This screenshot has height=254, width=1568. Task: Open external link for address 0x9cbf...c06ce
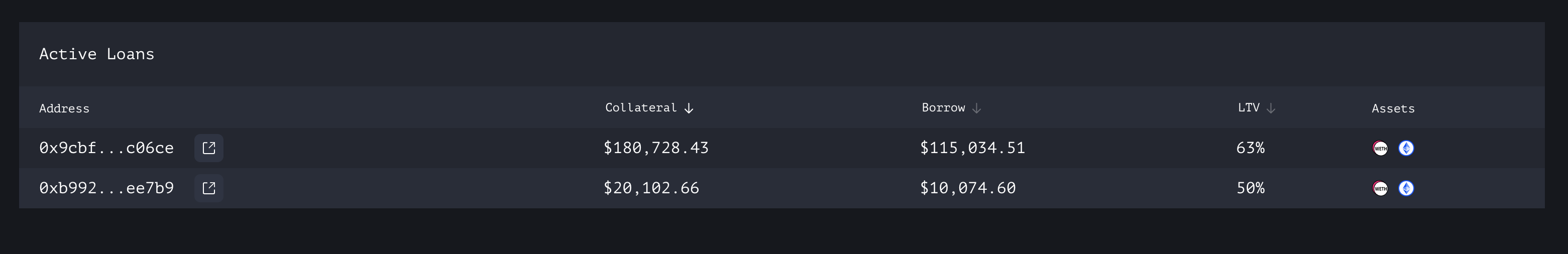tap(209, 148)
